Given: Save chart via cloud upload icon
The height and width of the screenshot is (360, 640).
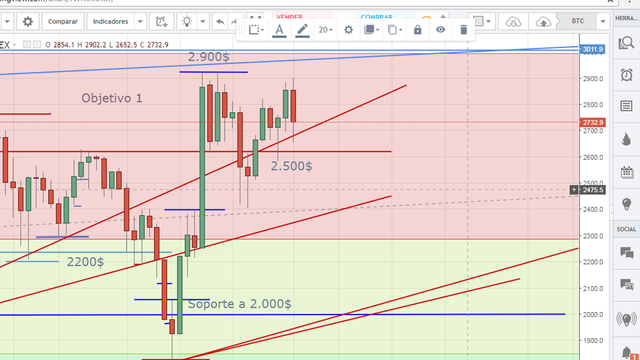Looking at the screenshot, I should pyautogui.click(x=543, y=22).
